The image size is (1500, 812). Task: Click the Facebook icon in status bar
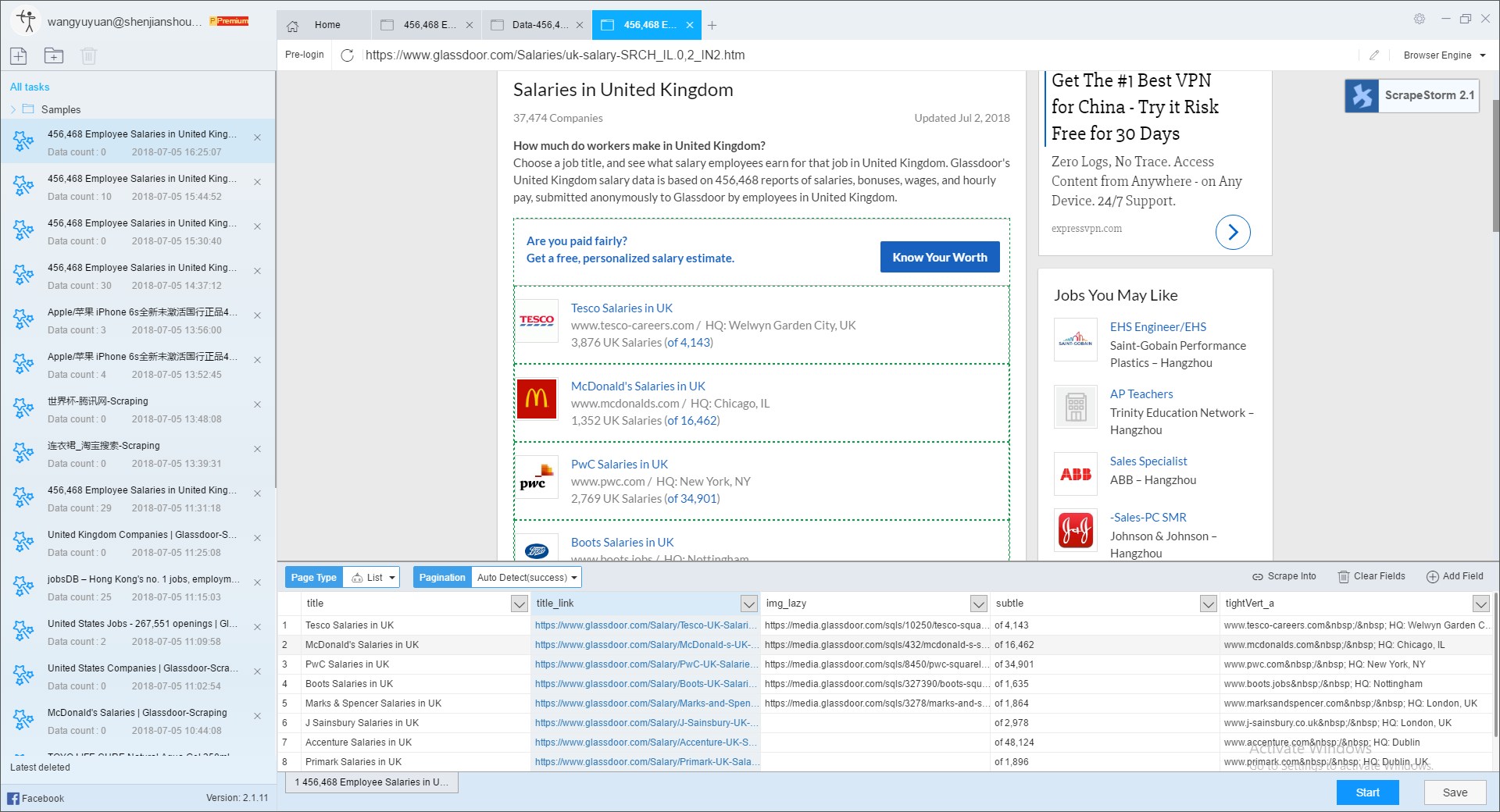[x=13, y=798]
